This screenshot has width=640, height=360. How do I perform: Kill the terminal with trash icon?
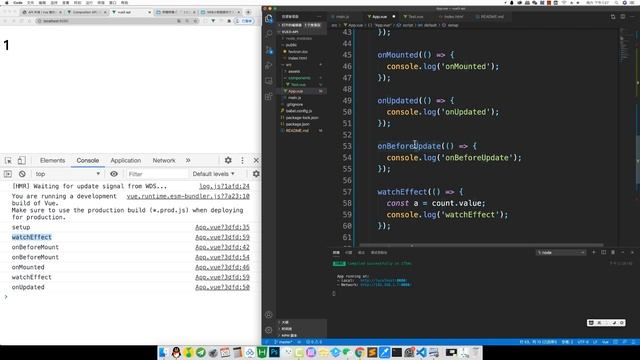point(613,253)
